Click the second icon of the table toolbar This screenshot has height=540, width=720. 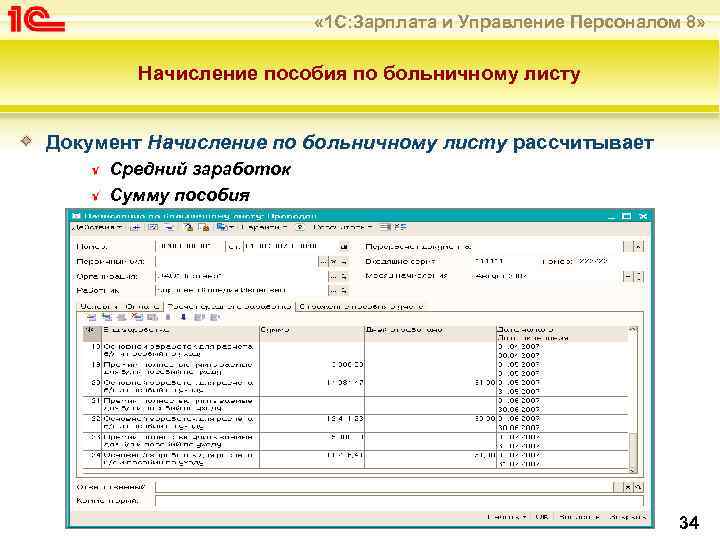[107, 317]
